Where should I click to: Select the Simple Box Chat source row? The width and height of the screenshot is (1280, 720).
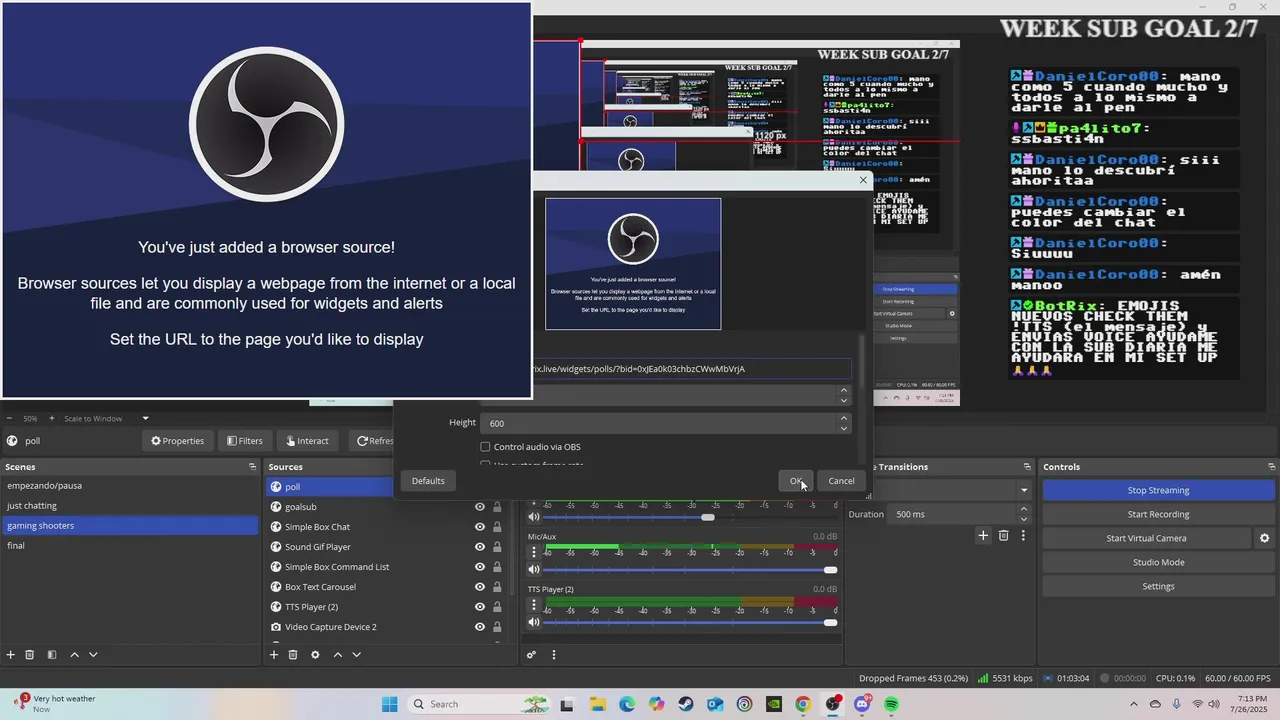385,527
